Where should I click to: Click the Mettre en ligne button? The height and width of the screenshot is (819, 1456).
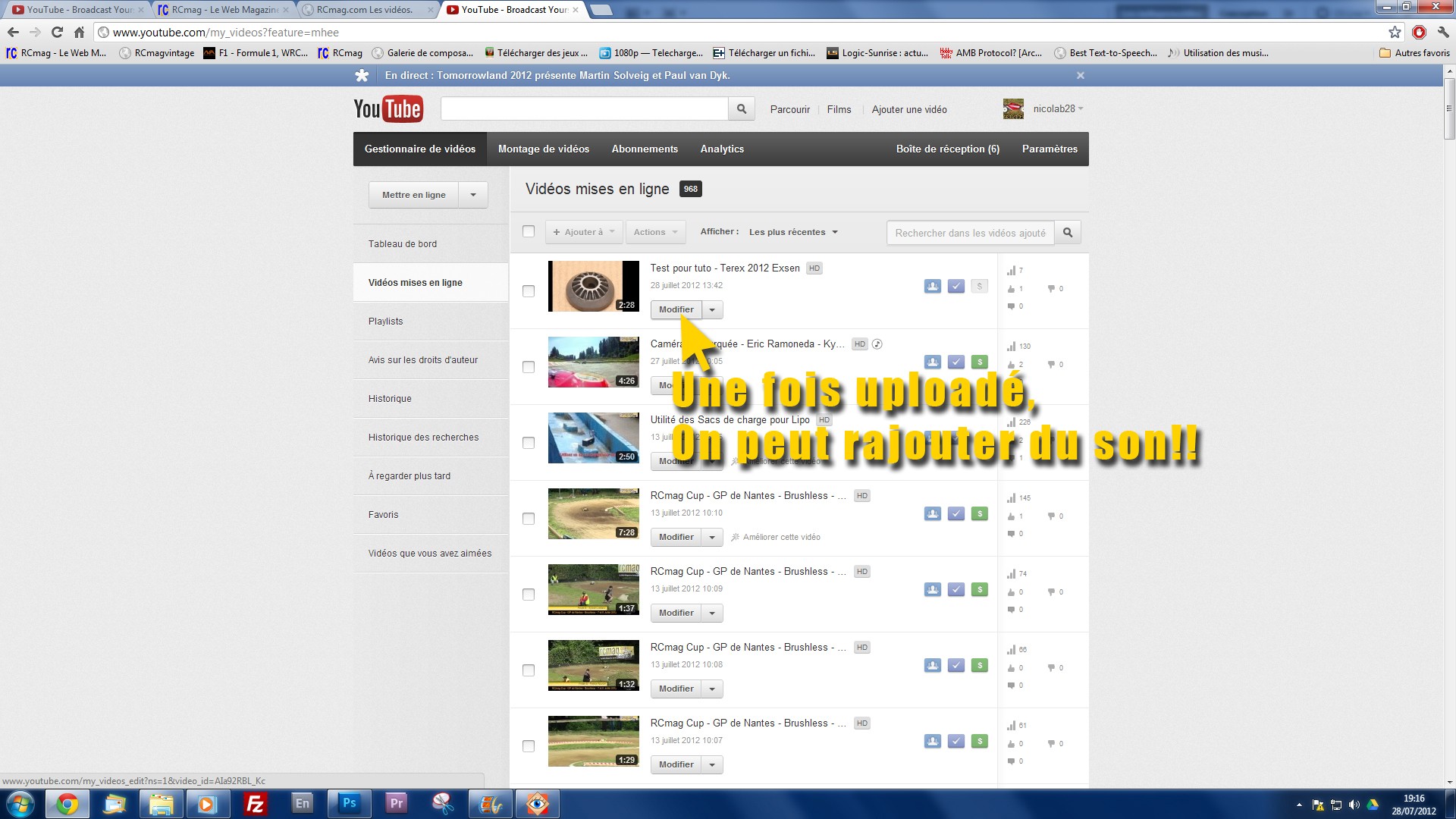click(x=414, y=195)
